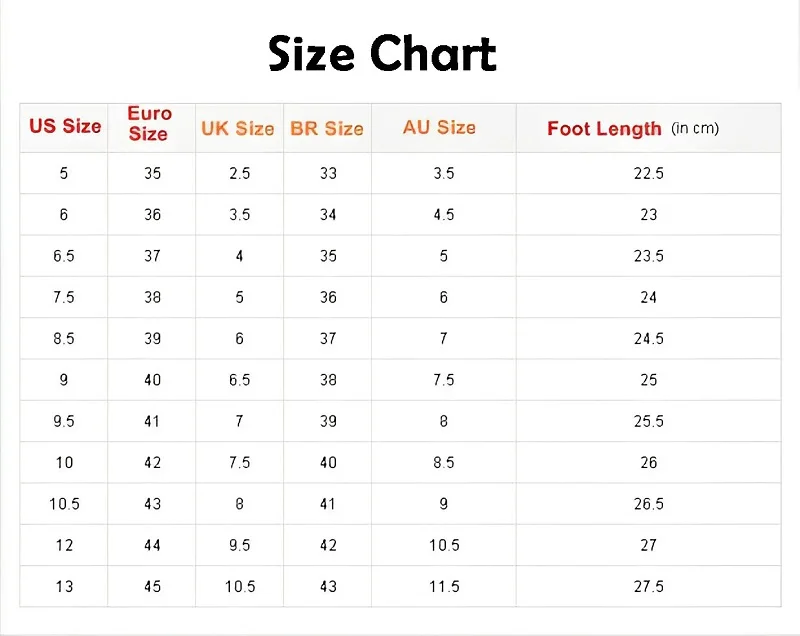The height and width of the screenshot is (636, 800).
Task: Click AU size 10.5 cell
Action: pyautogui.click(x=444, y=545)
